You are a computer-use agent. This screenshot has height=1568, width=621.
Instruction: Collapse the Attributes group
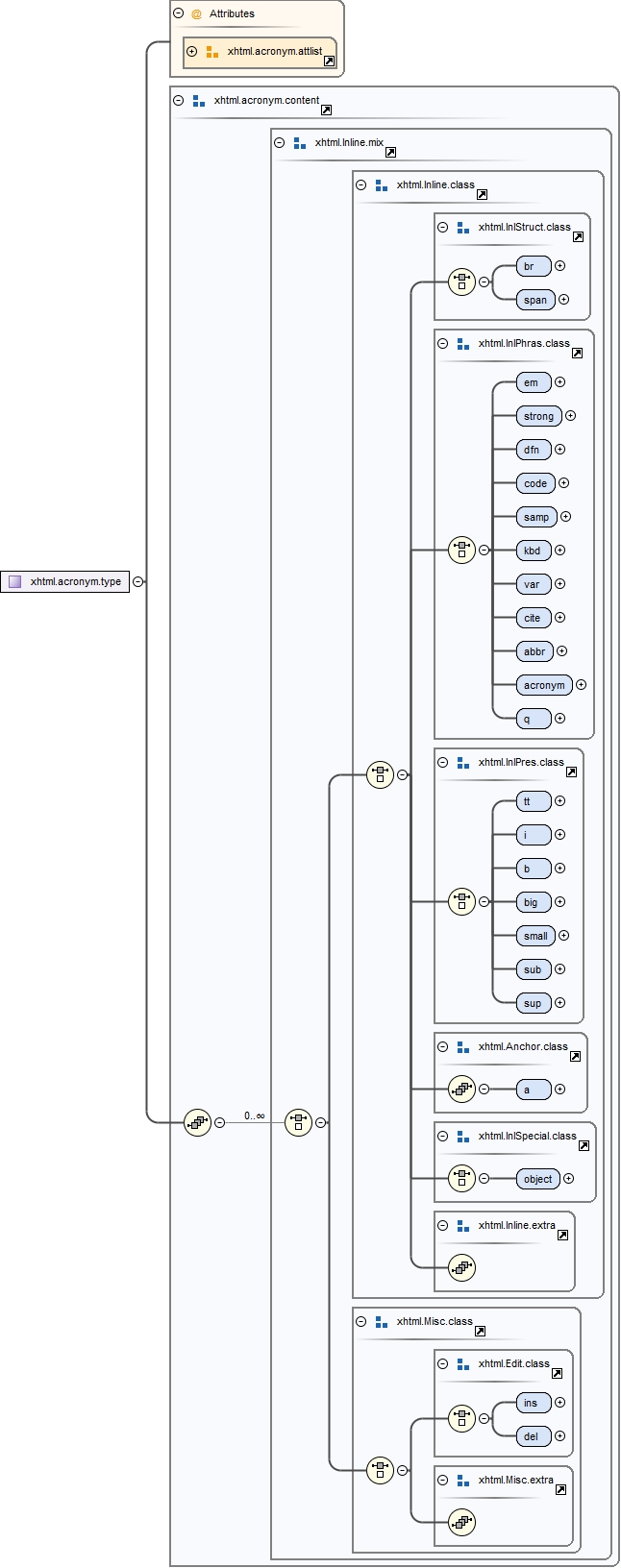click(178, 13)
